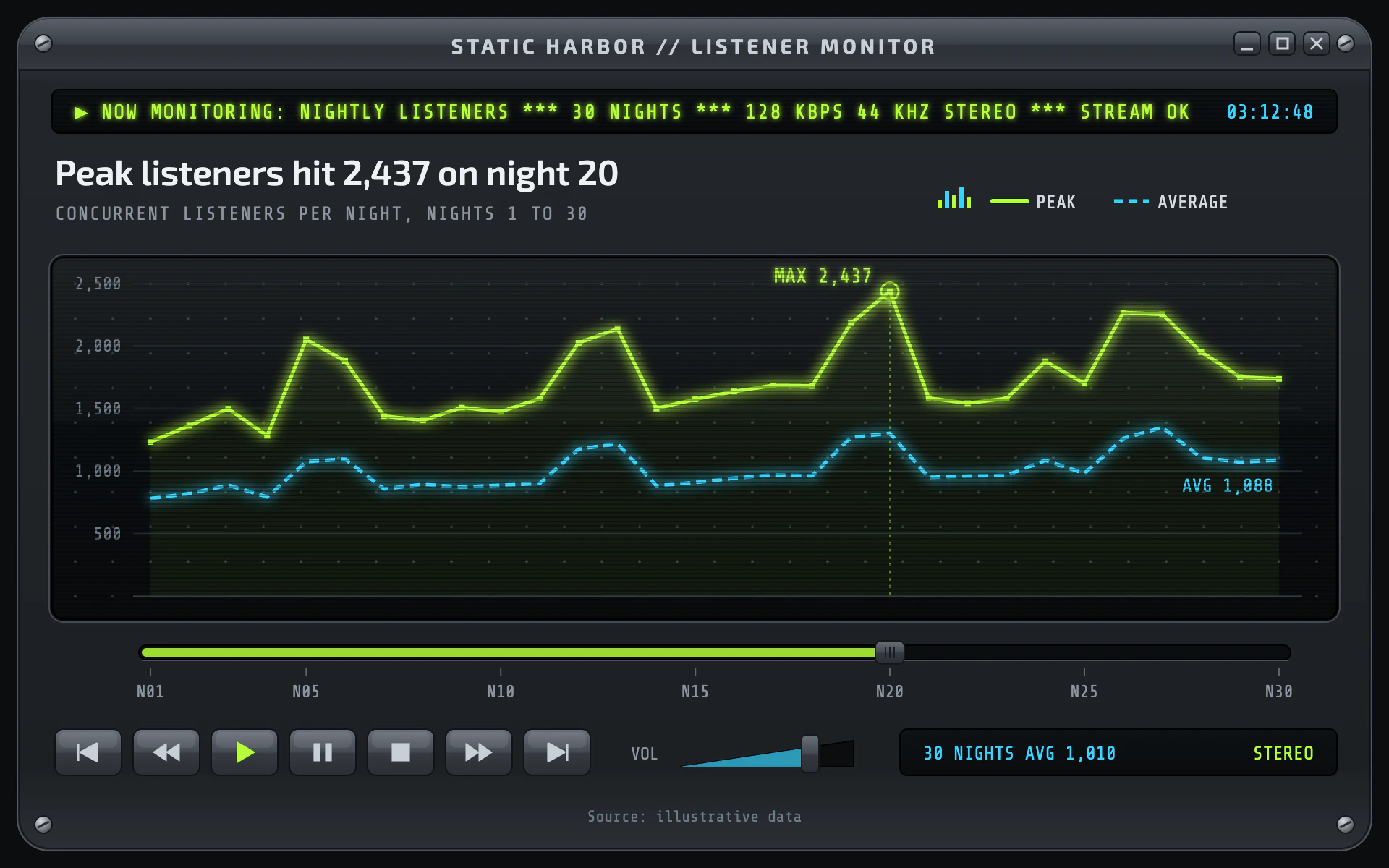Click the AVG 1,088 chart label
The height and width of the screenshot is (868, 1389).
click(x=1228, y=485)
